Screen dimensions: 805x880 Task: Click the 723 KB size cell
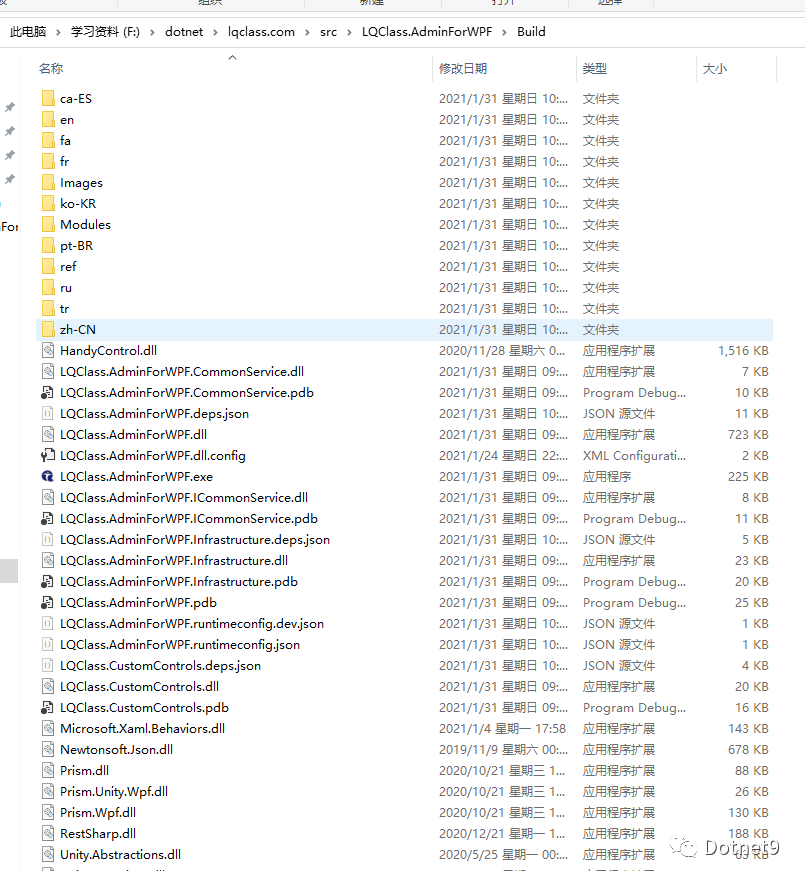[x=748, y=434]
